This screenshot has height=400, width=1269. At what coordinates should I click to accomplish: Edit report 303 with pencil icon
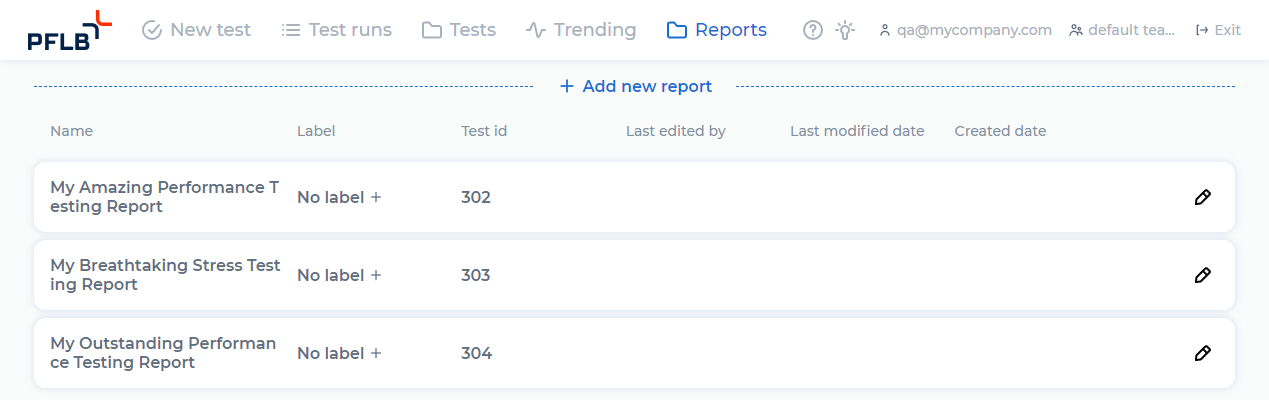tap(1202, 275)
